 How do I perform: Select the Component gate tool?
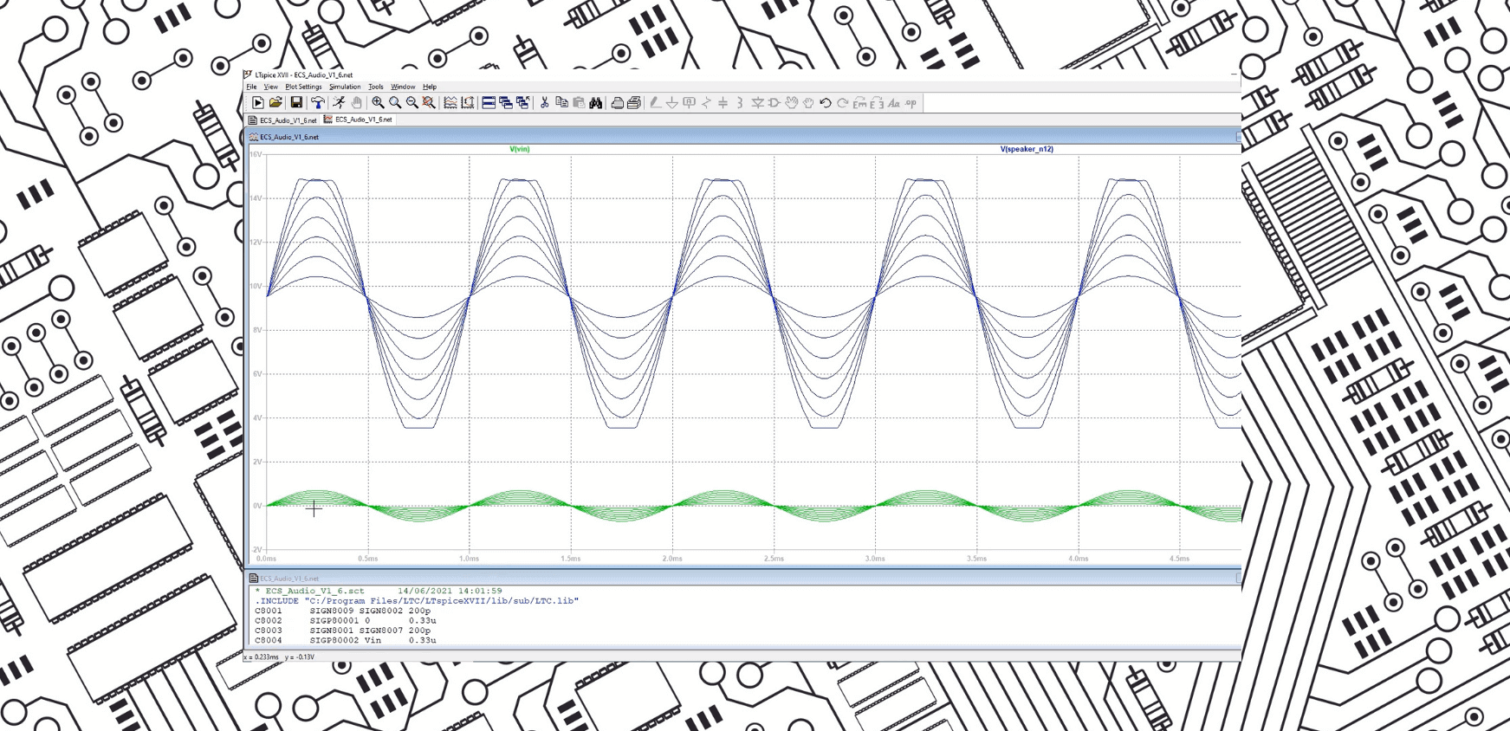pyautogui.click(x=775, y=102)
